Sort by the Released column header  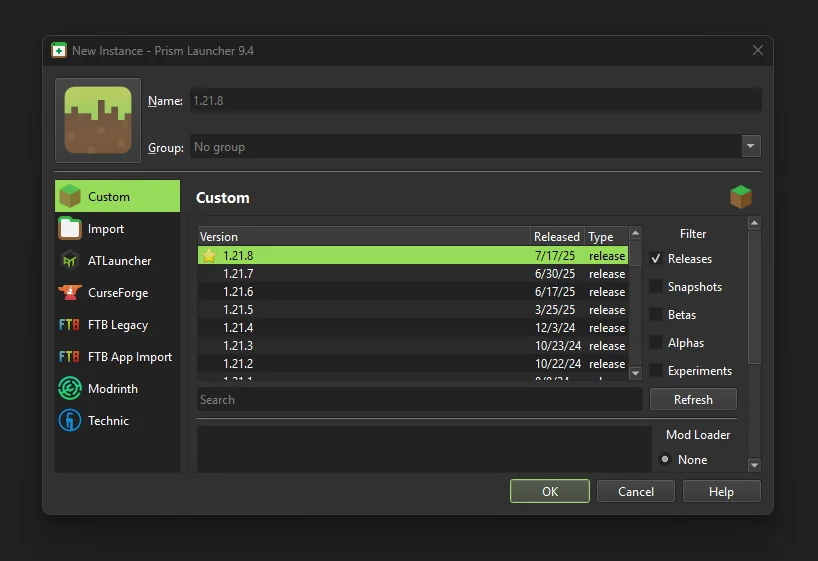pyautogui.click(x=557, y=236)
